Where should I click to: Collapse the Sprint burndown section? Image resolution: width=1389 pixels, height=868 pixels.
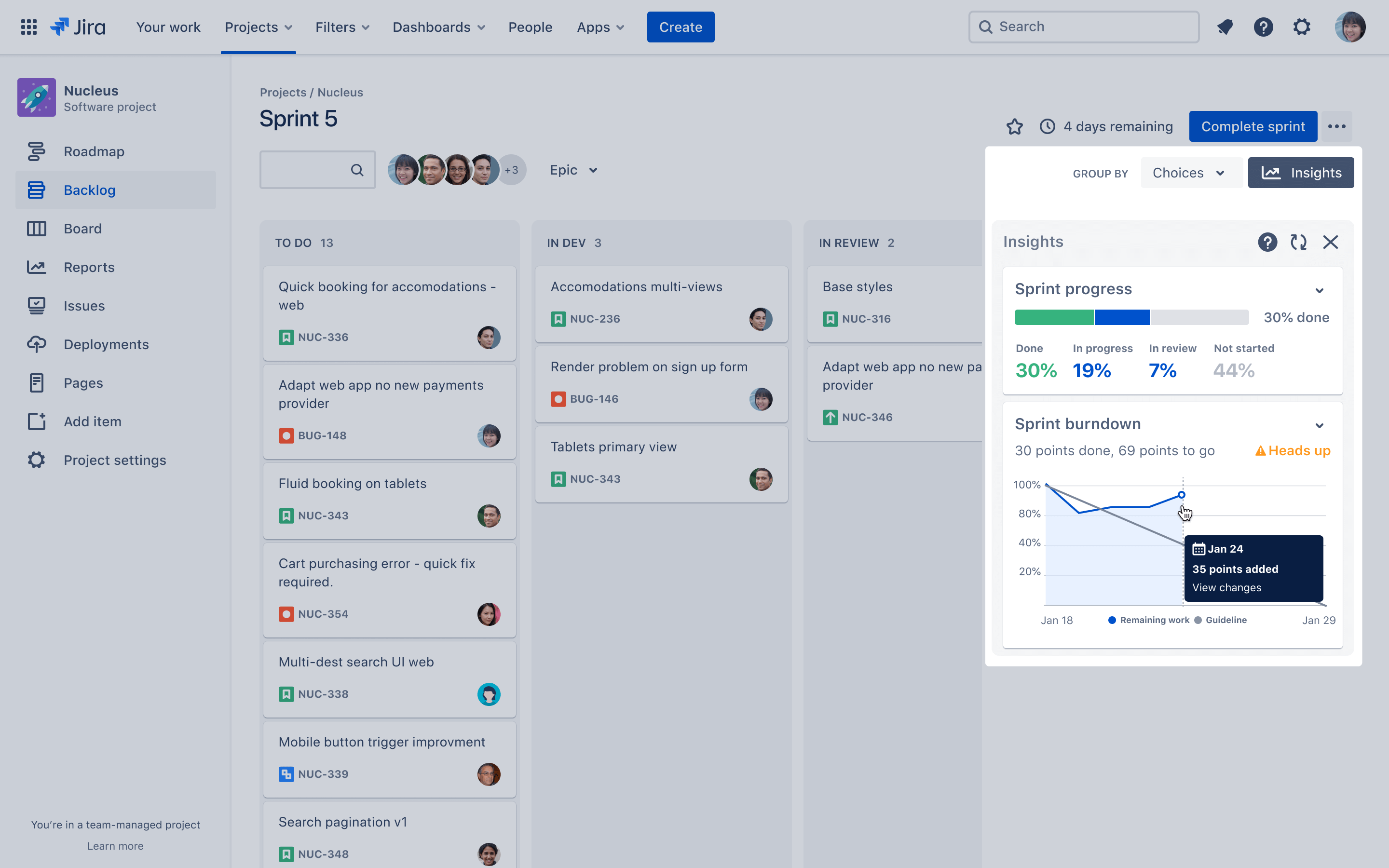click(1319, 425)
